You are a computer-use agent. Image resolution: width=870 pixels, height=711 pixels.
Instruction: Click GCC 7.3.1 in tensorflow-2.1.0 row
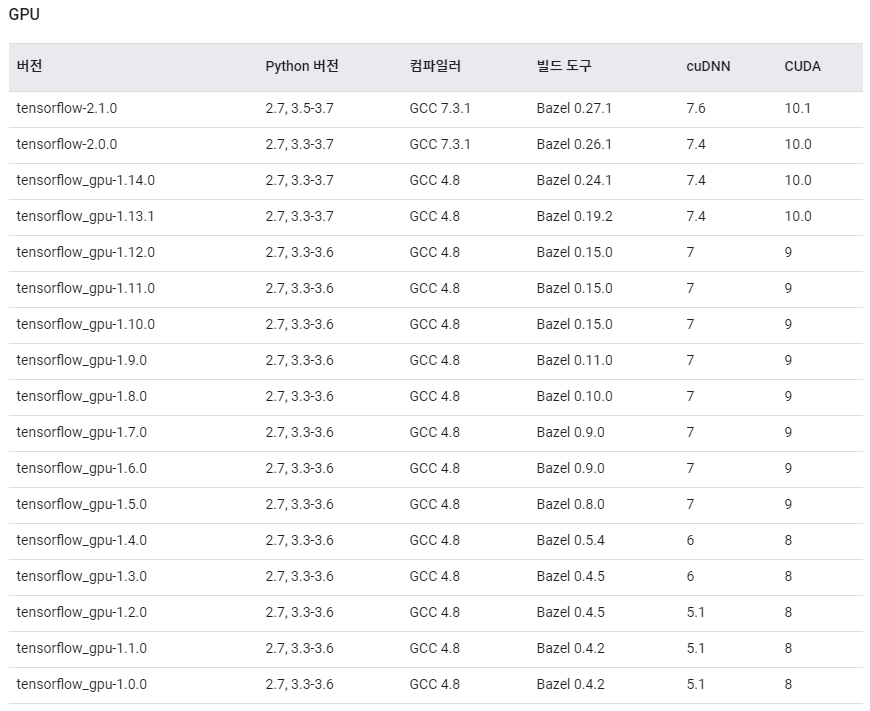pyautogui.click(x=440, y=108)
